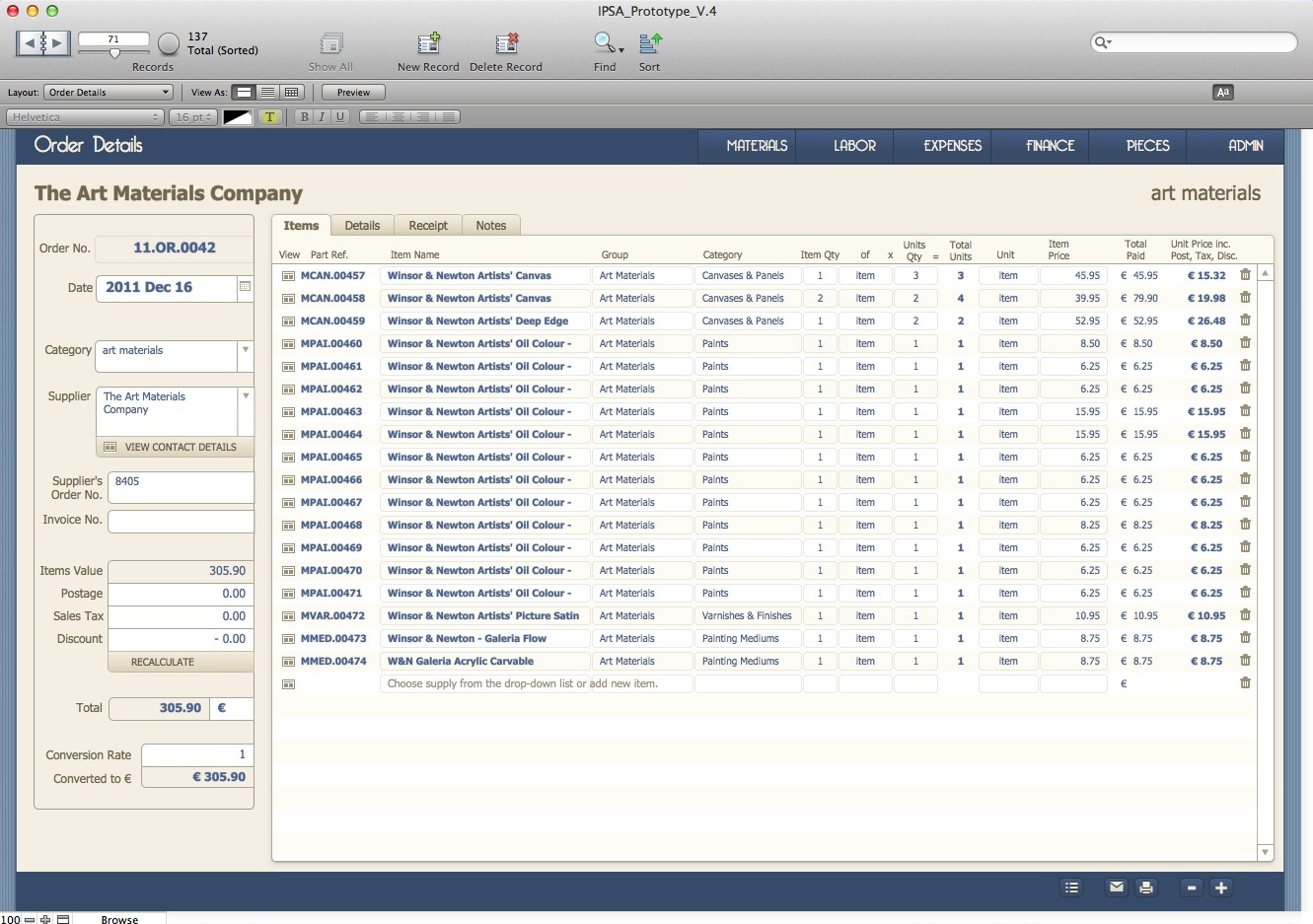Click the zoom-in icon in status bar
The image size is (1313, 924).
pyautogui.click(x=45, y=919)
